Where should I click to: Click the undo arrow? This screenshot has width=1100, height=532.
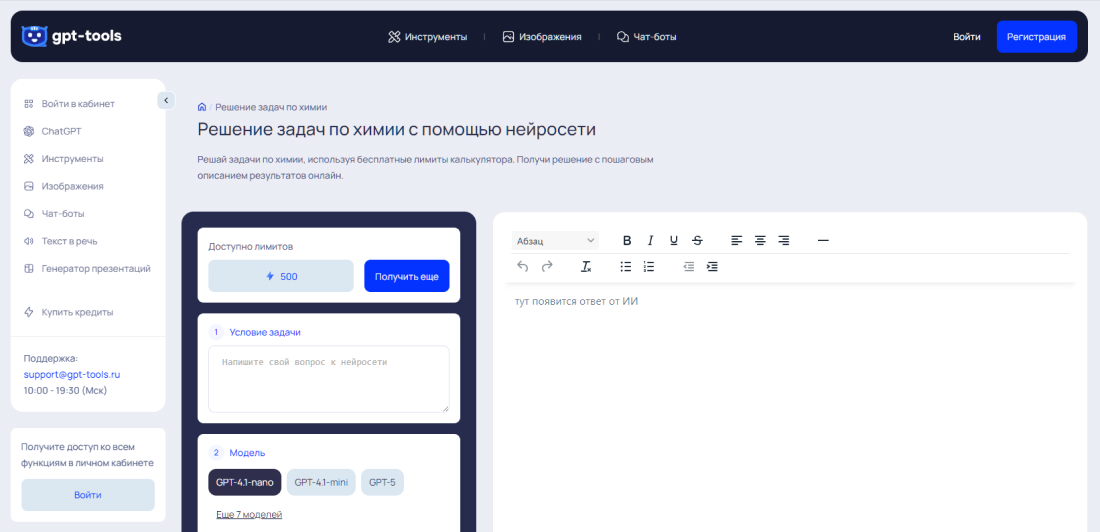pos(523,266)
